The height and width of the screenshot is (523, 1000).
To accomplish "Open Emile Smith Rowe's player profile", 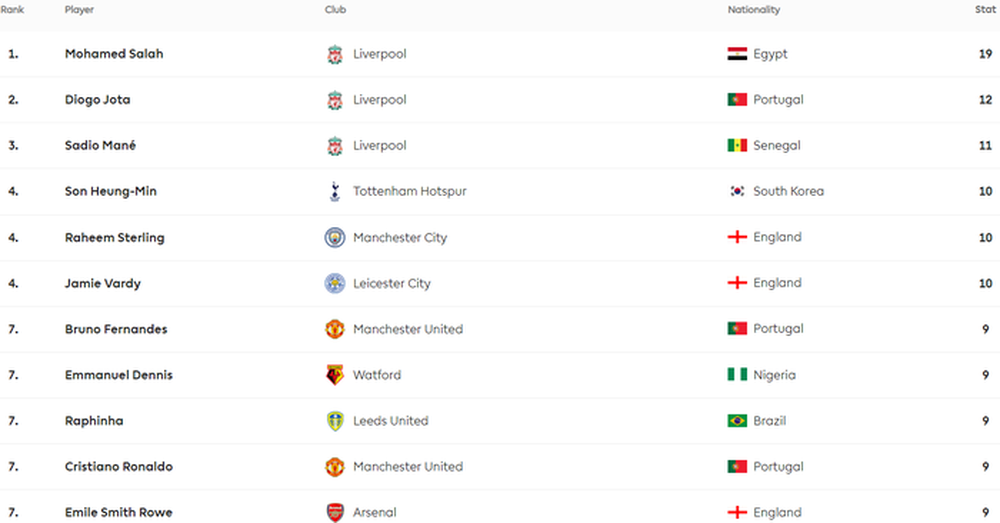I will 119,513.
